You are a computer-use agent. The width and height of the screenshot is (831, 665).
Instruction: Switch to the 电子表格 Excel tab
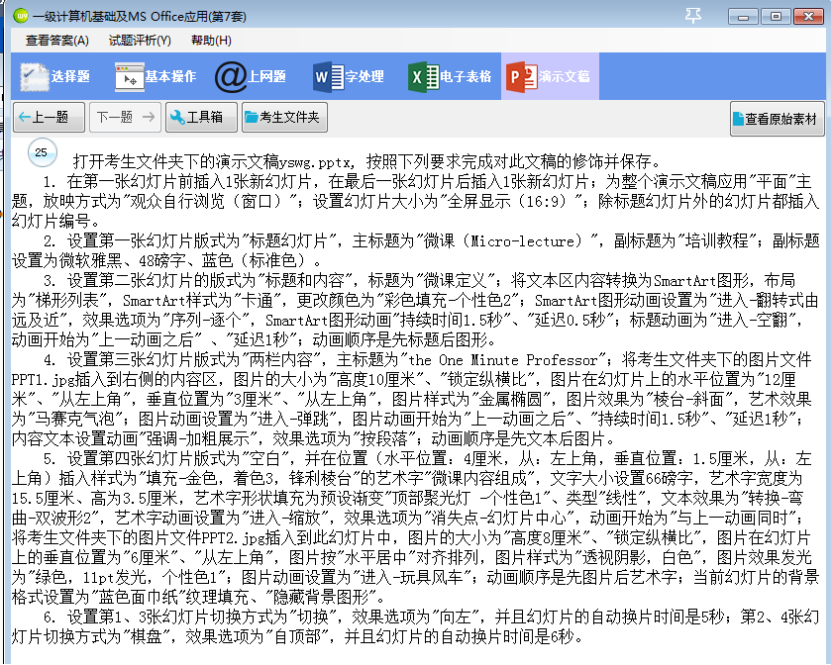(450, 76)
